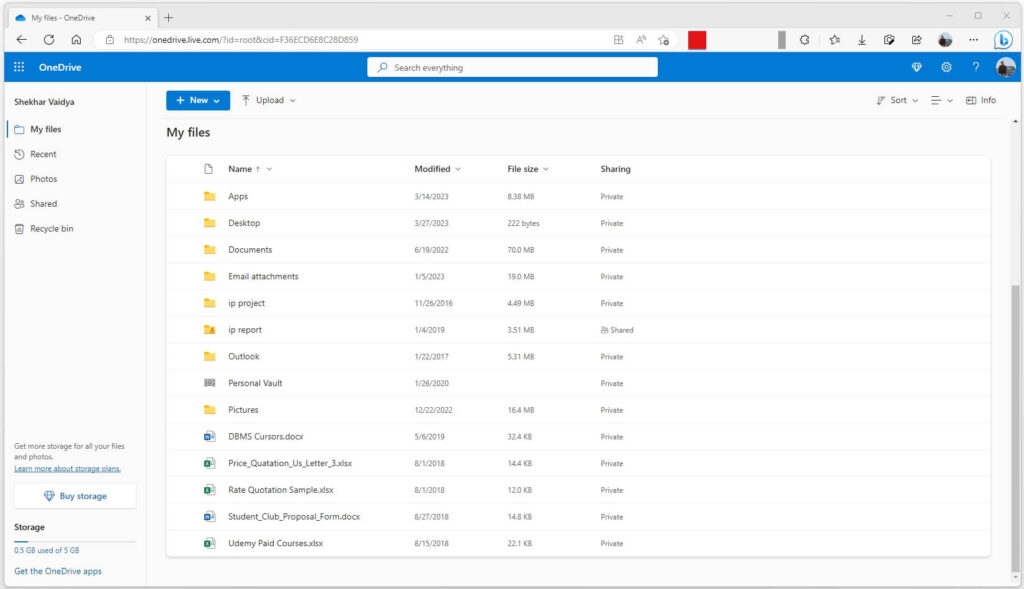Click the storage usage progress bar
1024x589 pixels.
[74, 541]
